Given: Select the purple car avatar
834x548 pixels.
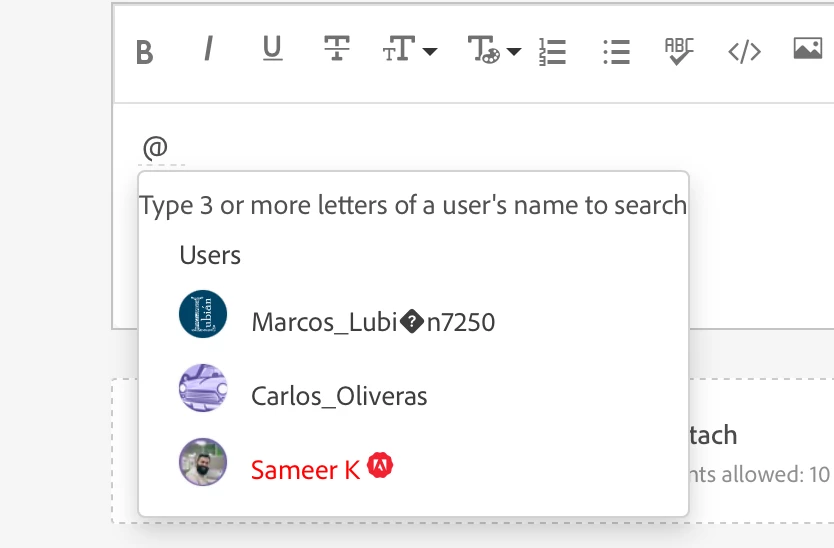Looking at the screenshot, I should pyautogui.click(x=203, y=388).
